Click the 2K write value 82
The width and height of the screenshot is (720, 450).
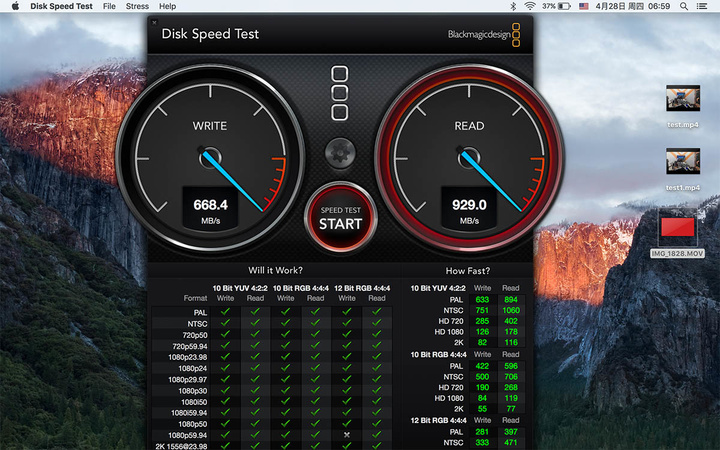[482, 342]
